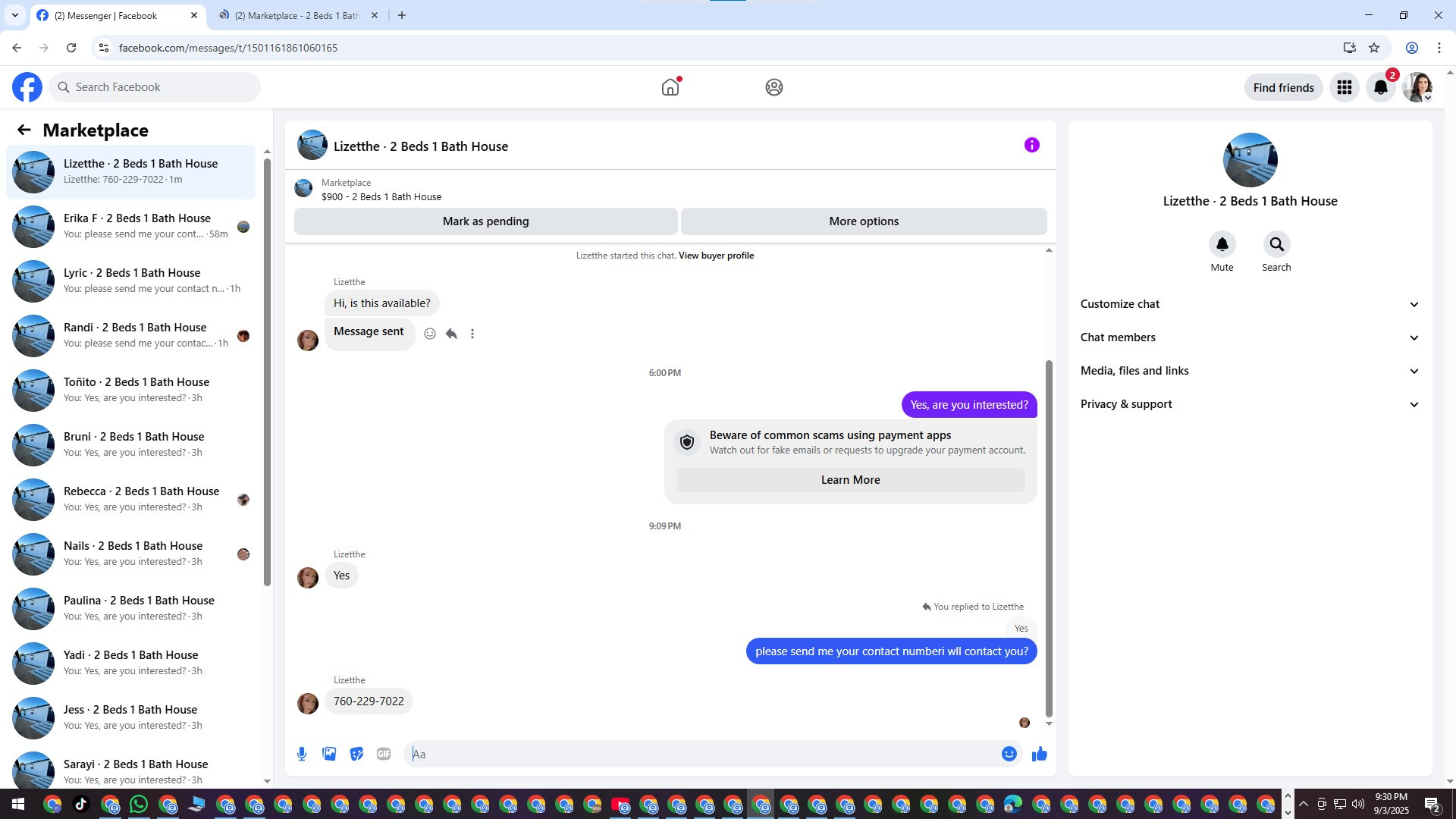
Task: Open the Facebook menu grid icon
Action: 1345,88
